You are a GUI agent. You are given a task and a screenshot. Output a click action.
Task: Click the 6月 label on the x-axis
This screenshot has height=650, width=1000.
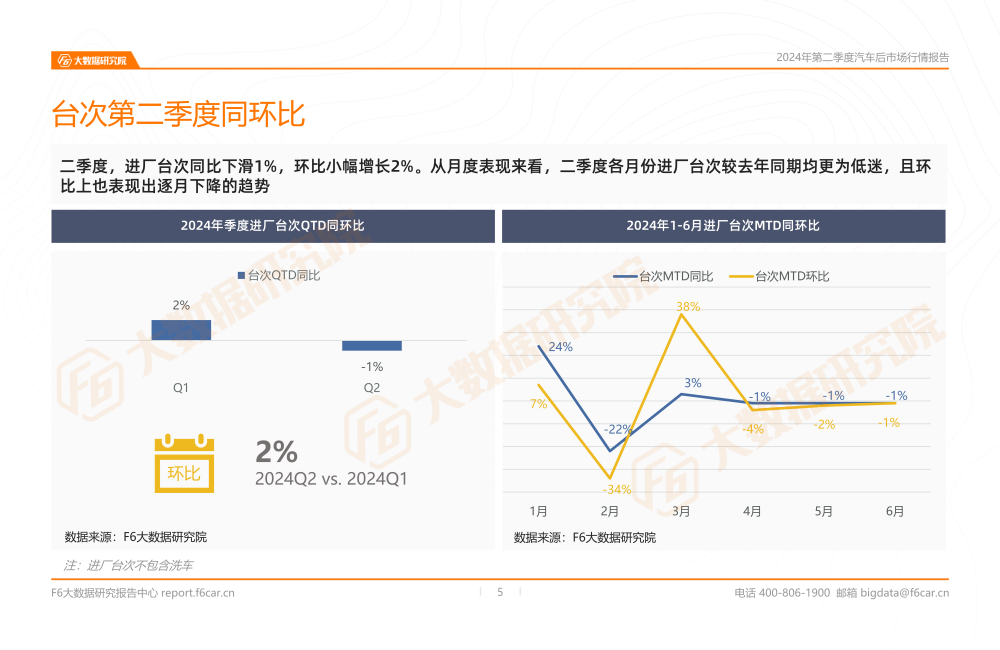pyautogui.click(x=895, y=511)
